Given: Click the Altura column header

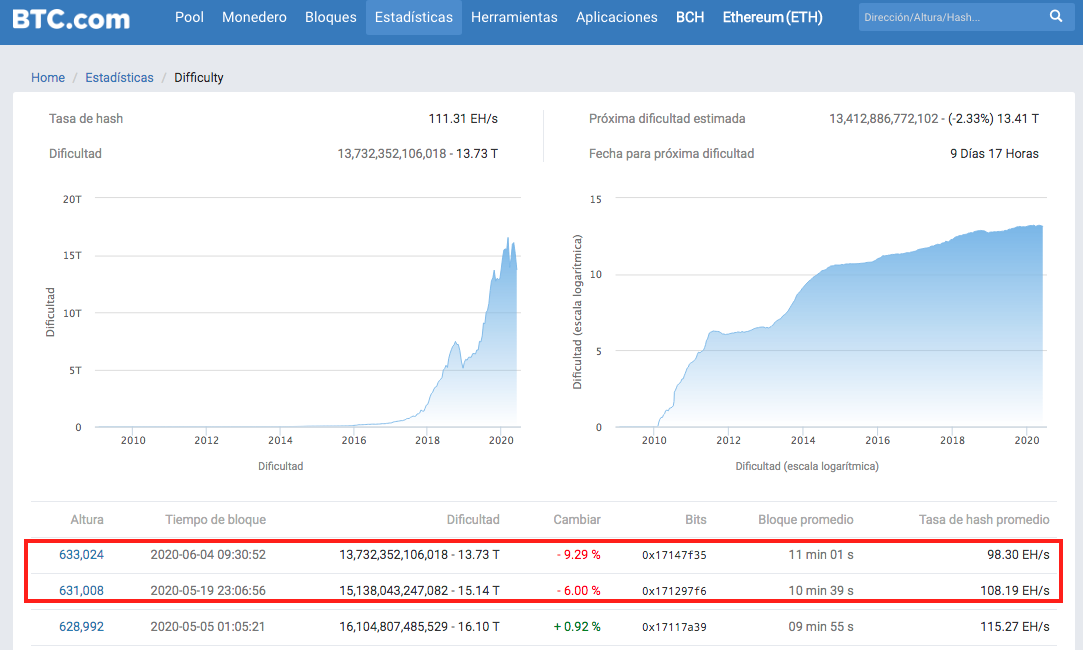Looking at the screenshot, I should click(87, 519).
